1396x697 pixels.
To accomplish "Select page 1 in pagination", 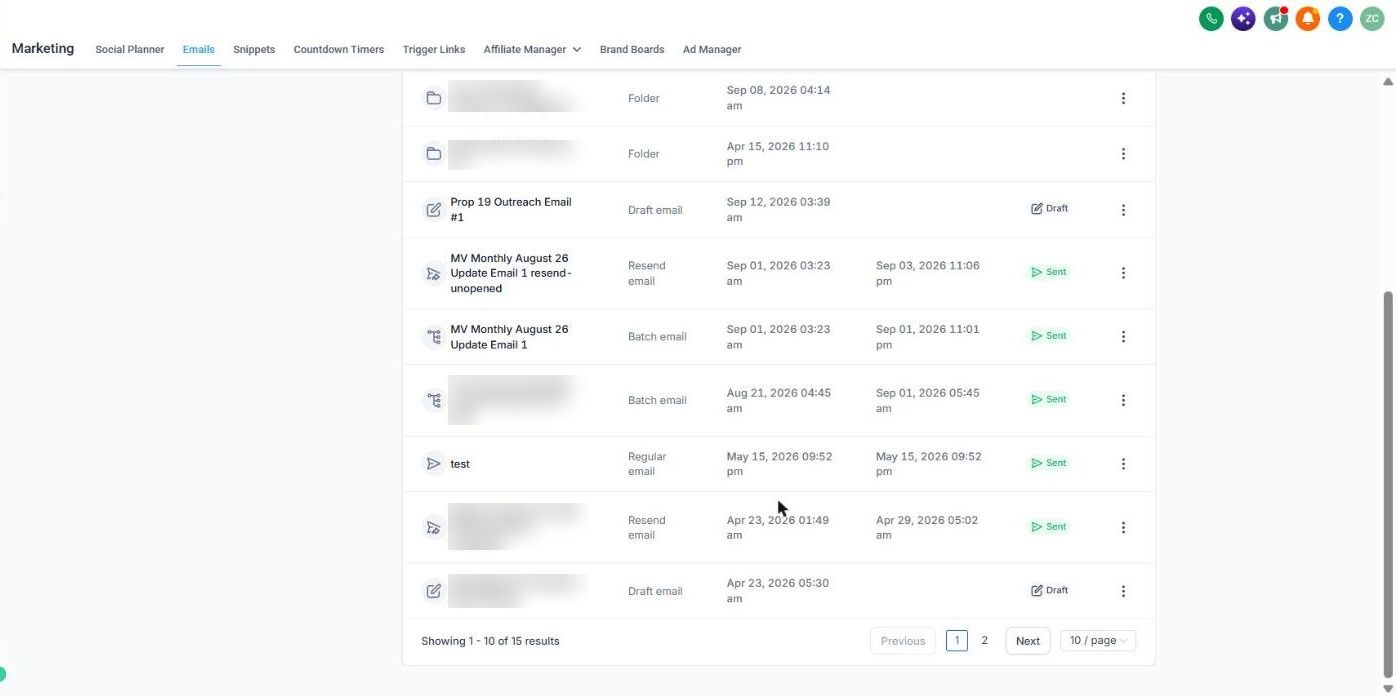I will coord(956,641).
